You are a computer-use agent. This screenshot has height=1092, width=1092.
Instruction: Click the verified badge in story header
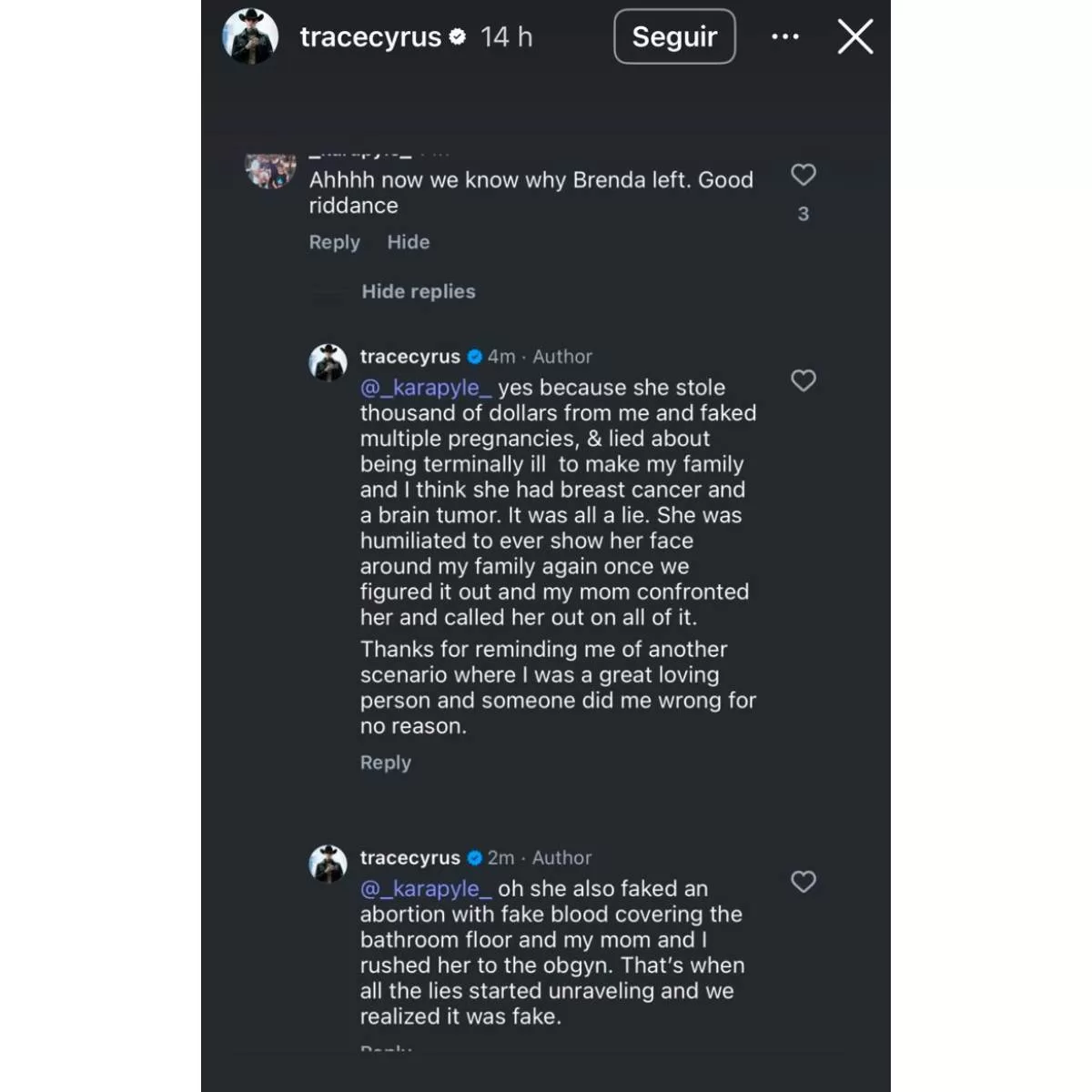click(x=458, y=36)
